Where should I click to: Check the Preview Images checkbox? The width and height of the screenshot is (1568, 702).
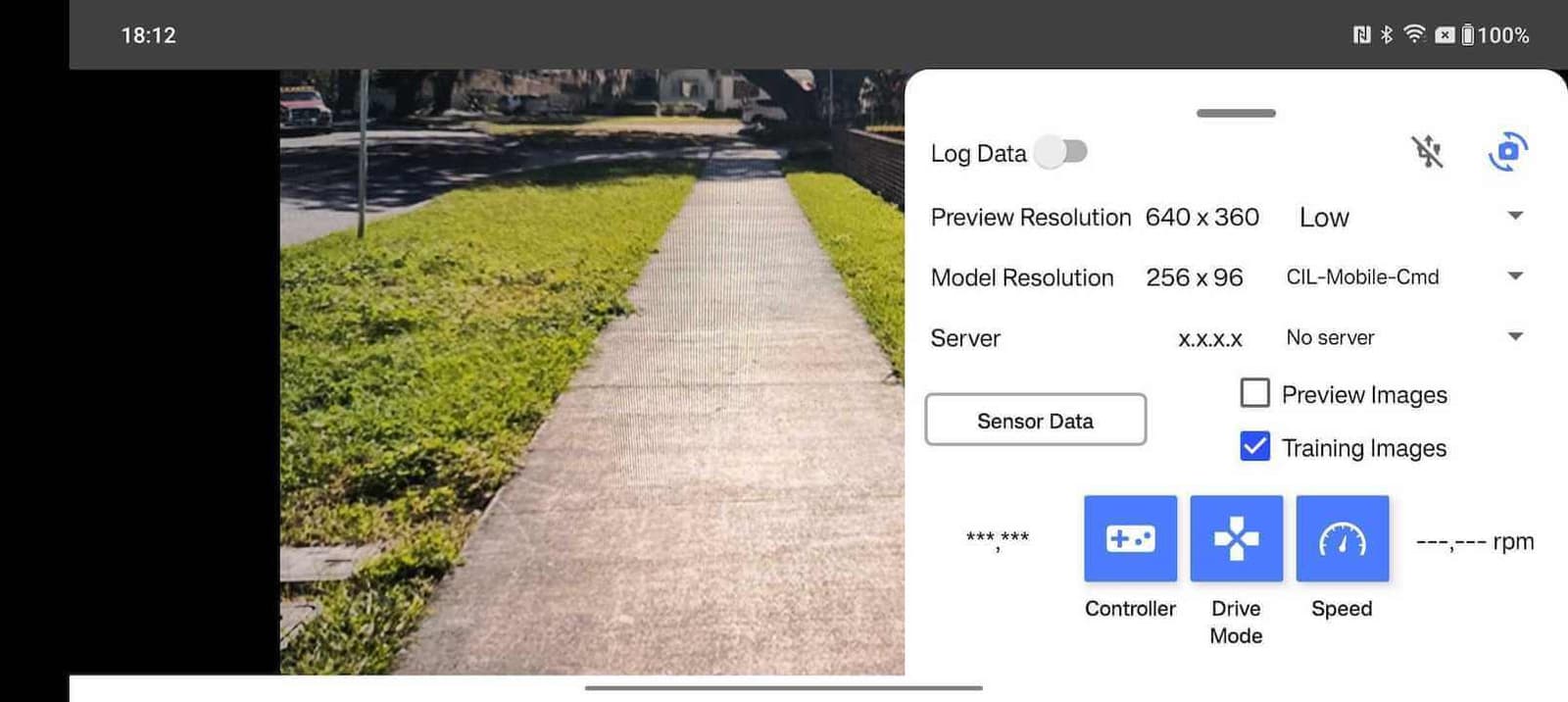pos(1254,393)
